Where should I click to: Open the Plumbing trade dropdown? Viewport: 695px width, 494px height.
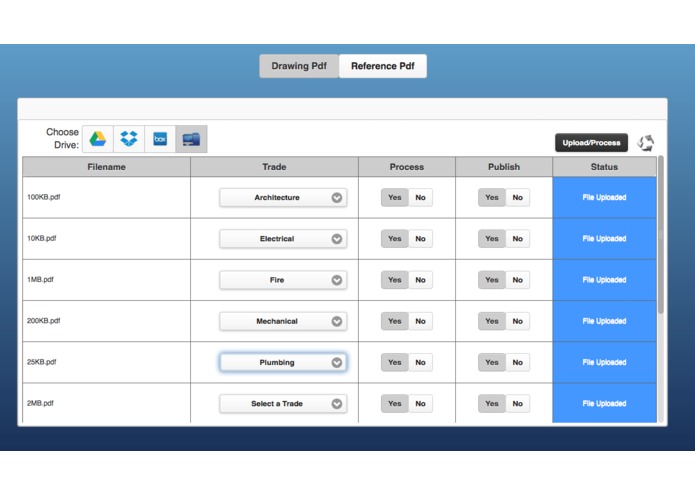click(x=283, y=362)
